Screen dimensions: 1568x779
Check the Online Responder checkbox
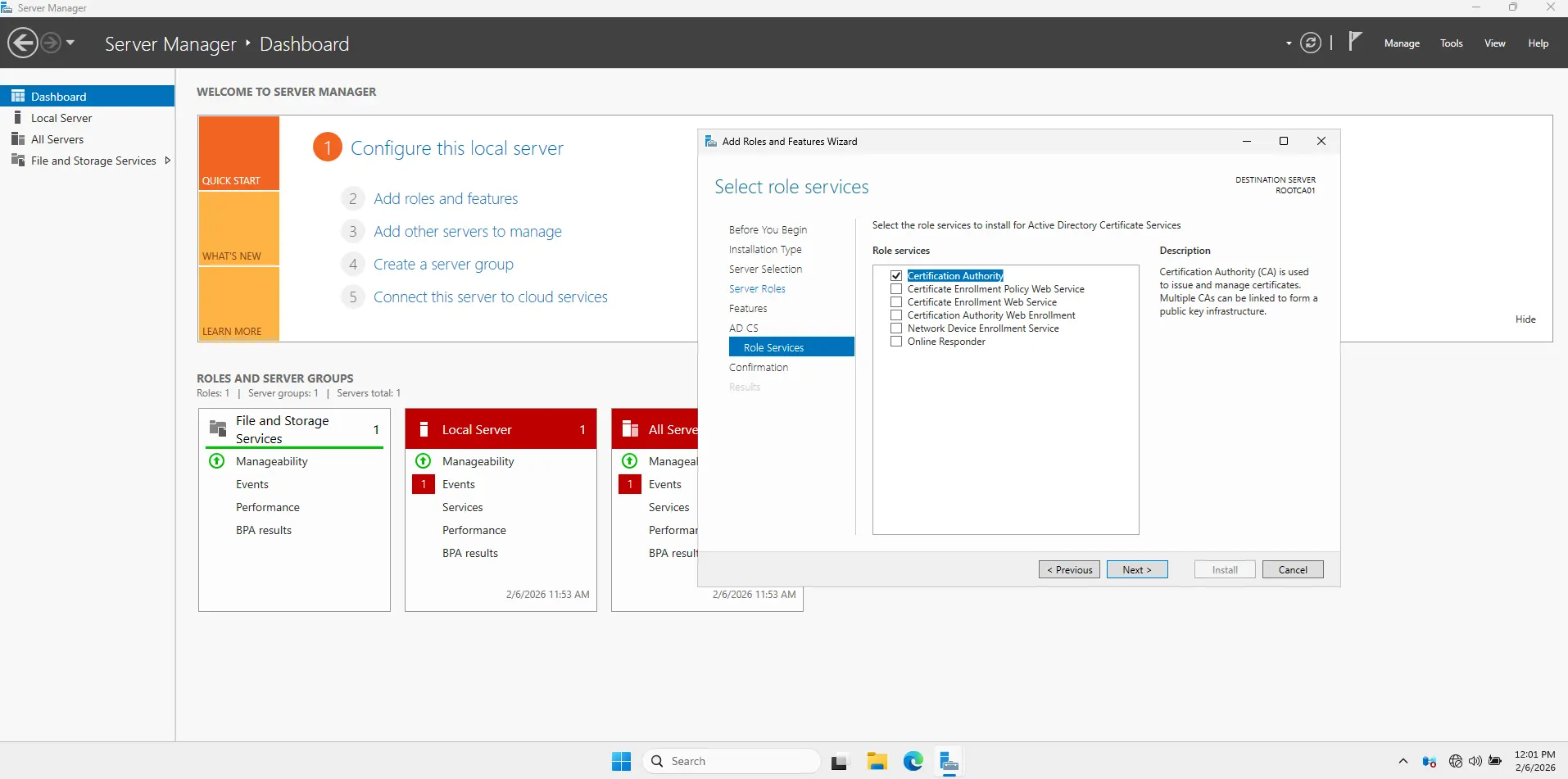[x=896, y=342]
